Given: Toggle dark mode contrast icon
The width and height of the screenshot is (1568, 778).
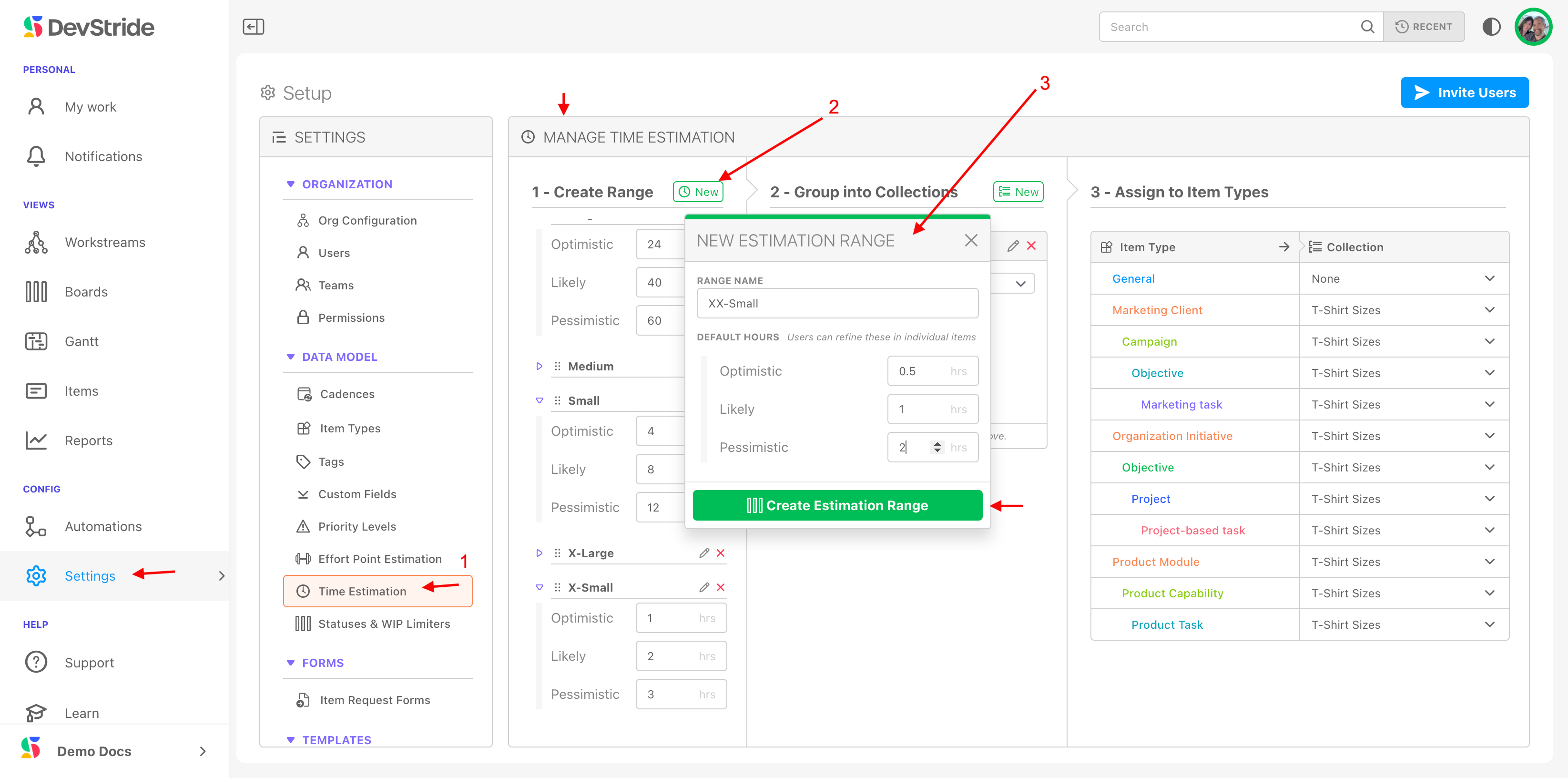Looking at the screenshot, I should [1491, 27].
